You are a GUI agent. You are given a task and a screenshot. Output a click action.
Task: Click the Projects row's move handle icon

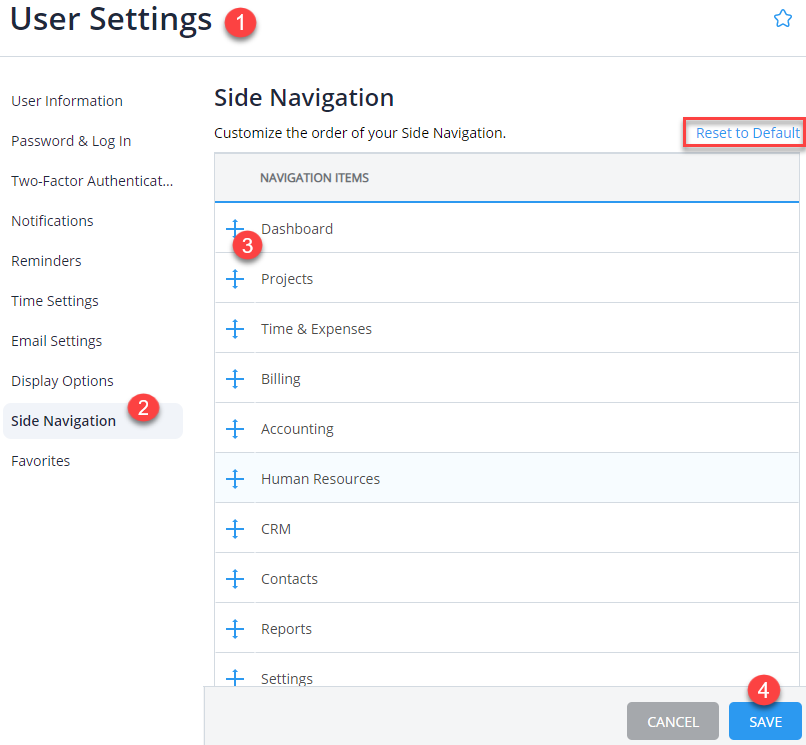click(235, 279)
